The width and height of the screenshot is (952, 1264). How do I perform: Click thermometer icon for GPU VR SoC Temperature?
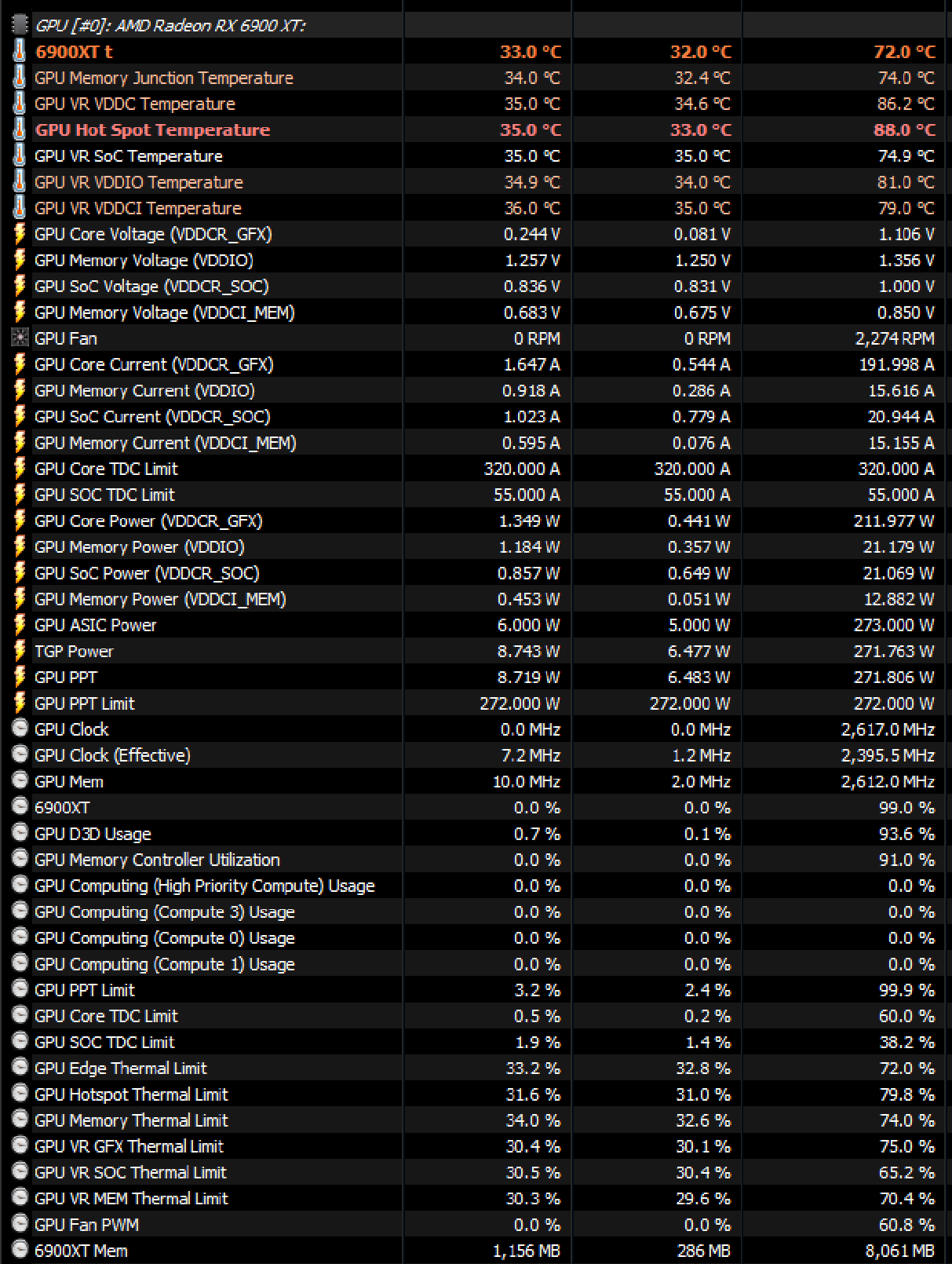pos(20,155)
